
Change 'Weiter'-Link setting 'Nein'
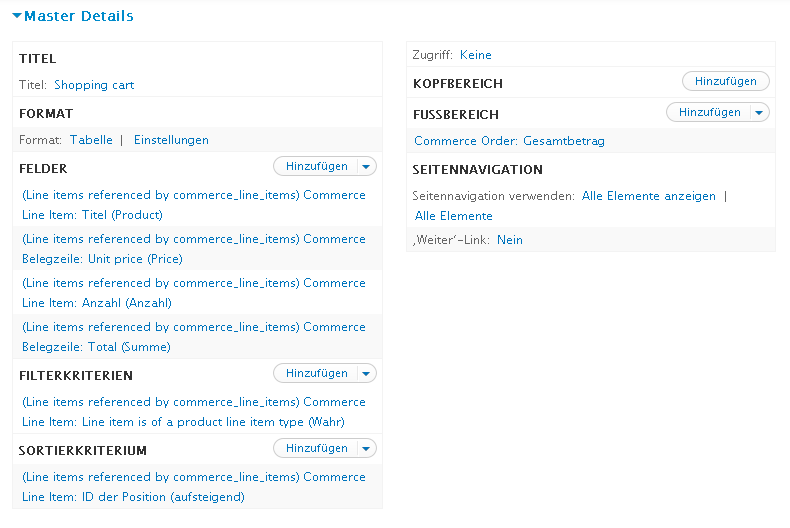point(510,240)
